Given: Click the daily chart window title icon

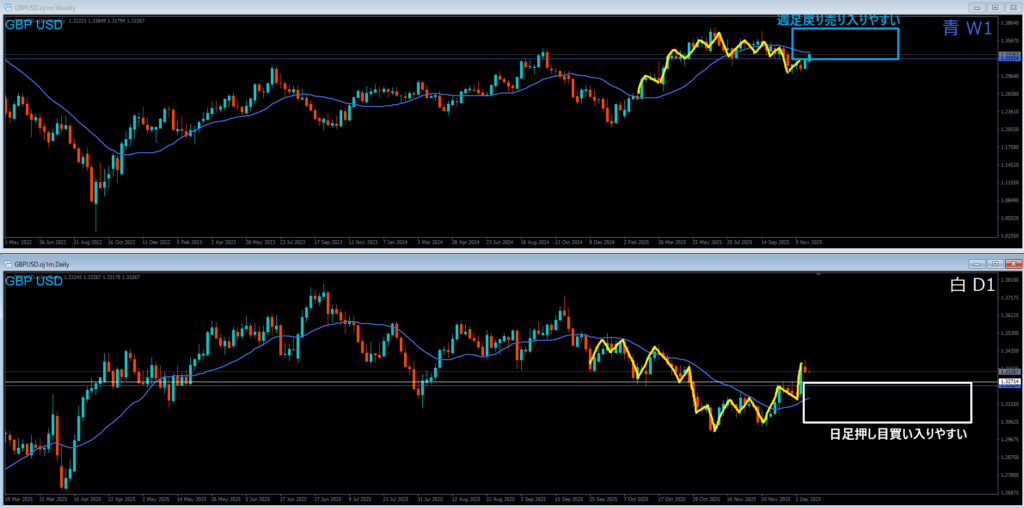Looking at the screenshot, I should (6, 264).
